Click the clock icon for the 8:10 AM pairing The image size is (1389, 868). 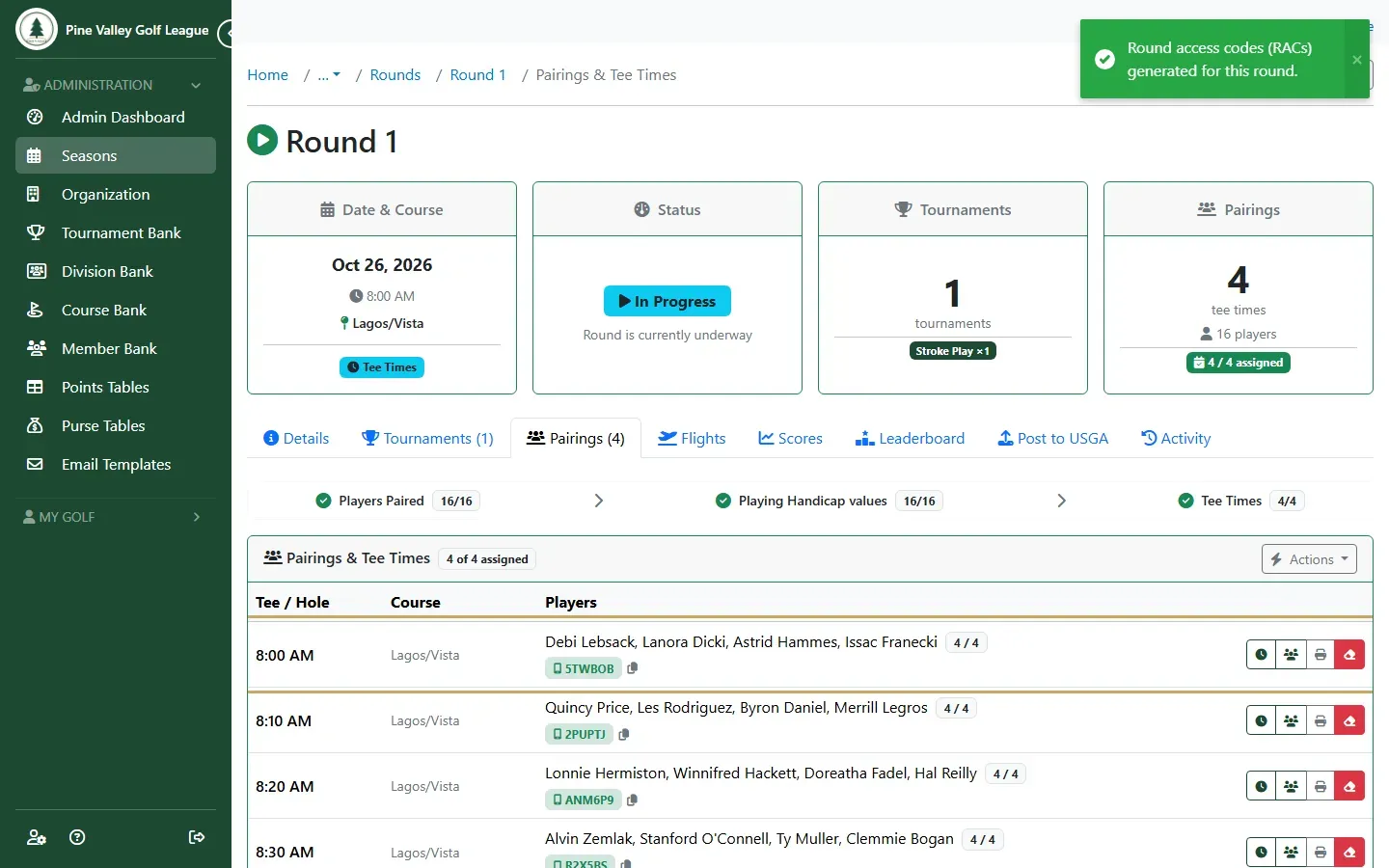1262,720
